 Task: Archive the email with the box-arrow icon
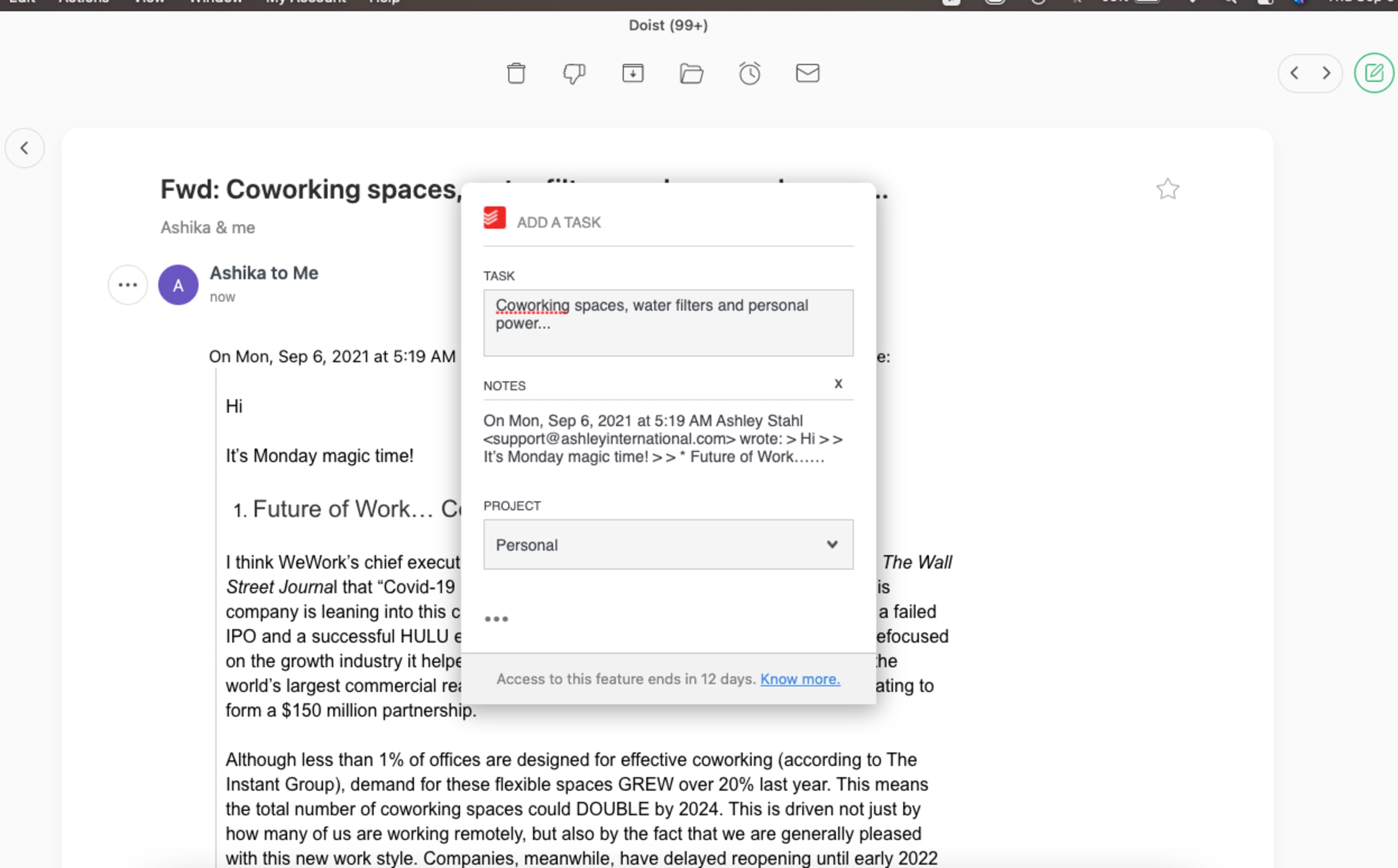(632, 73)
